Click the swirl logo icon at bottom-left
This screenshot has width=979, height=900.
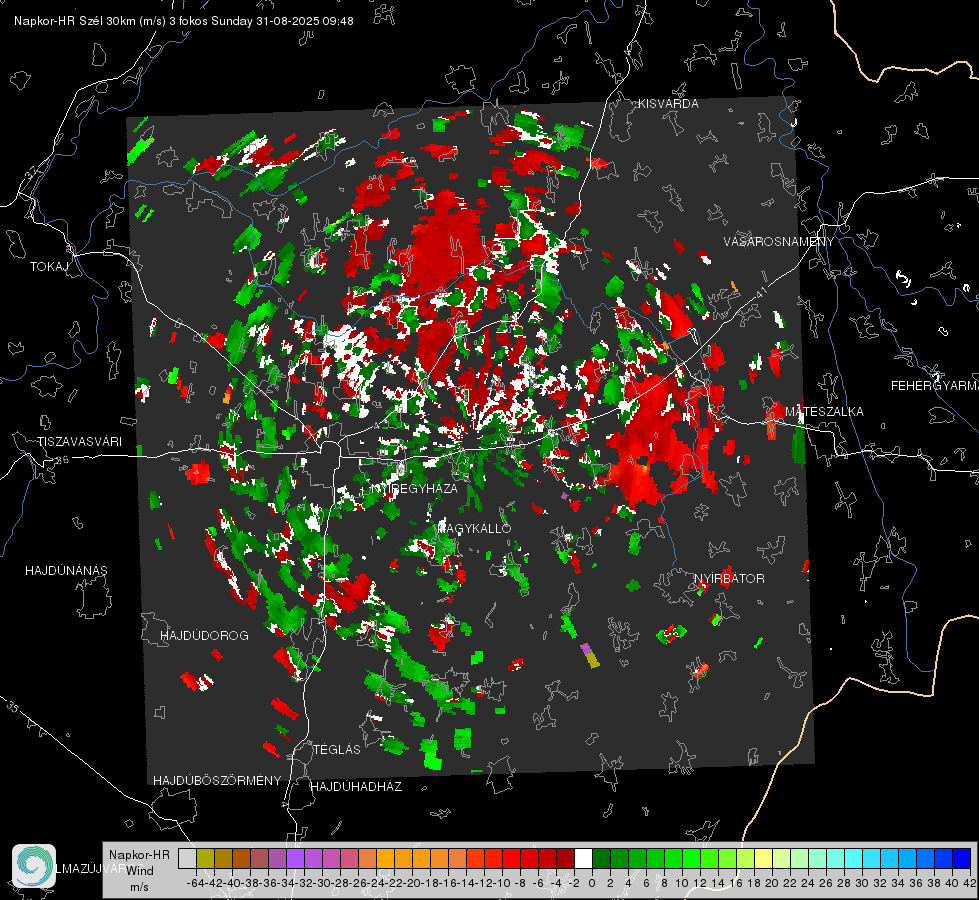pyautogui.click(x=34, y=866)
